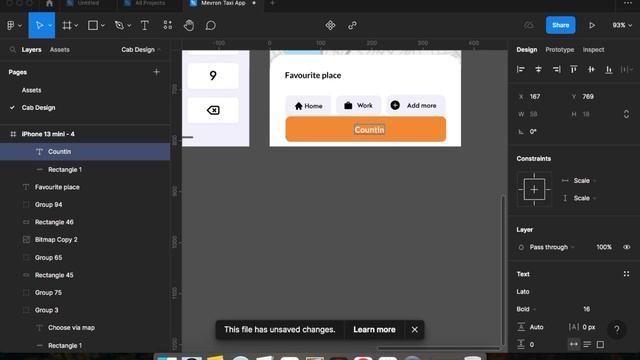Click the backspace key icon on canvas

pos(213,110)
